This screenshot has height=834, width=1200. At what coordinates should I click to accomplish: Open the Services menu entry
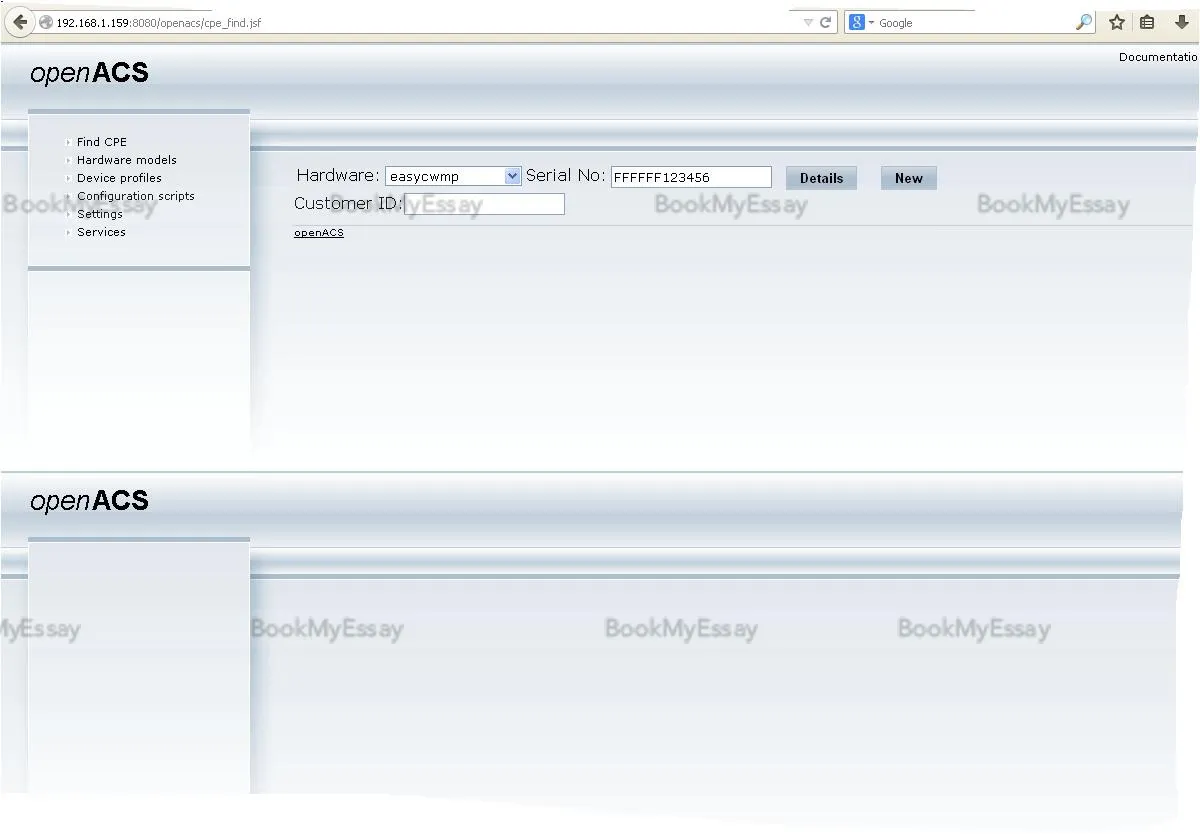tap(101, 232)
